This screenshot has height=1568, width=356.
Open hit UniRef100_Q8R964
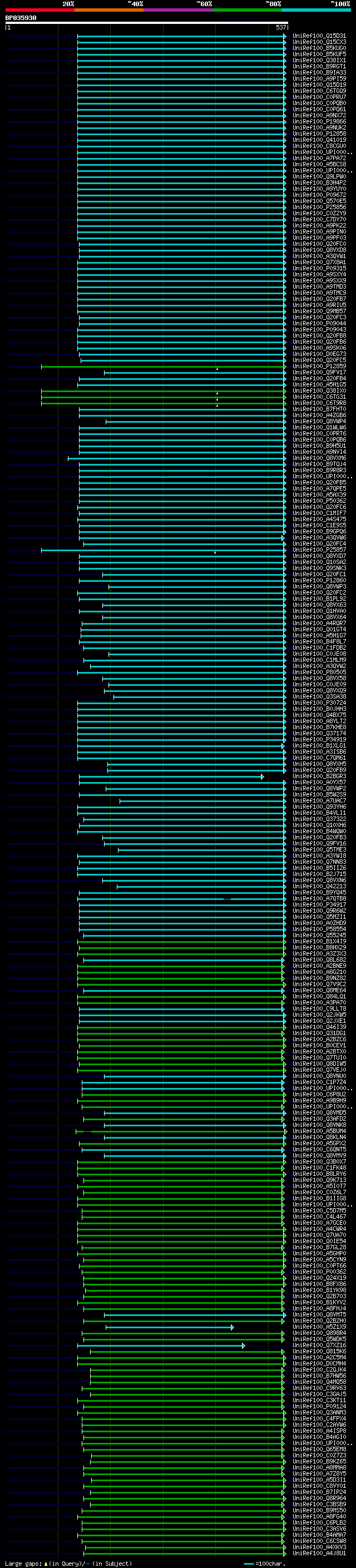click(x=319, y=1498)
